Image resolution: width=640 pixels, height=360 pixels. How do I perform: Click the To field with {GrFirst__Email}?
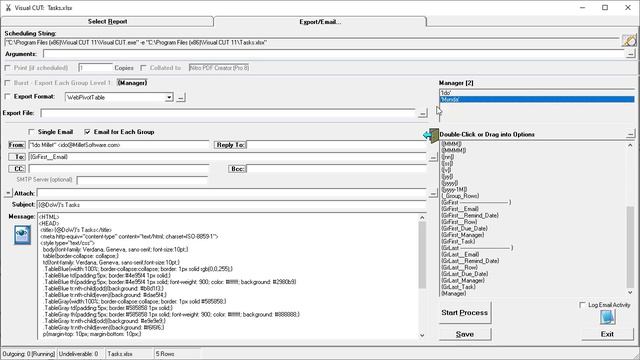[x=227, y=157]
